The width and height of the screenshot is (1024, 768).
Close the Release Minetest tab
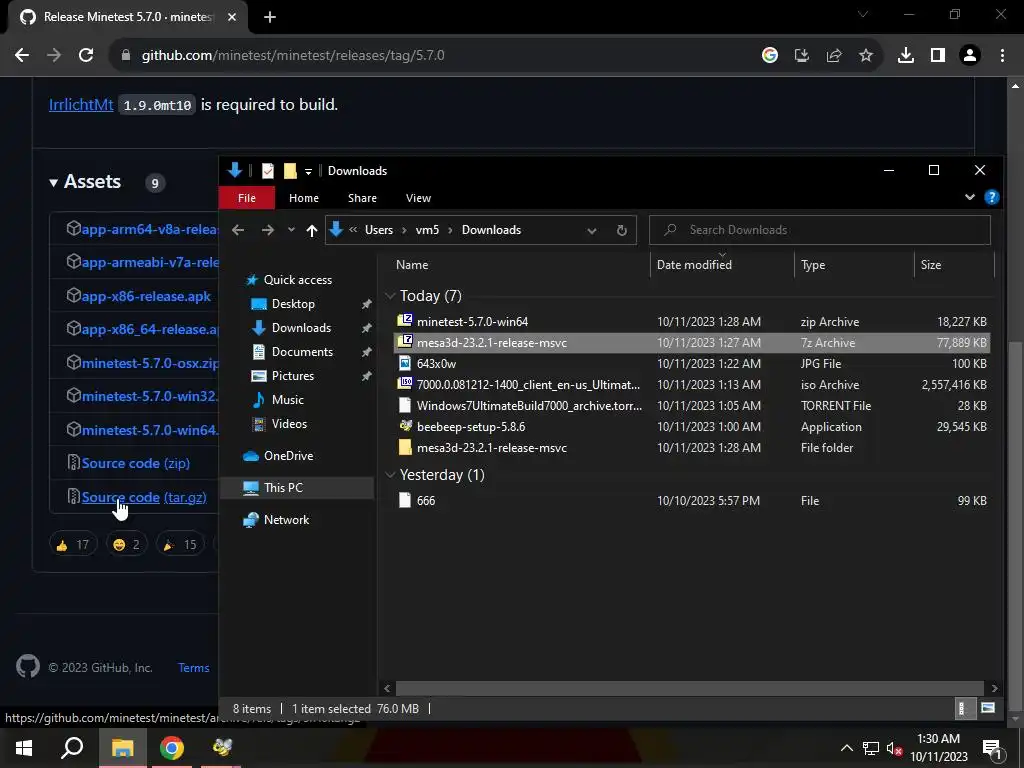pos(232,17)
